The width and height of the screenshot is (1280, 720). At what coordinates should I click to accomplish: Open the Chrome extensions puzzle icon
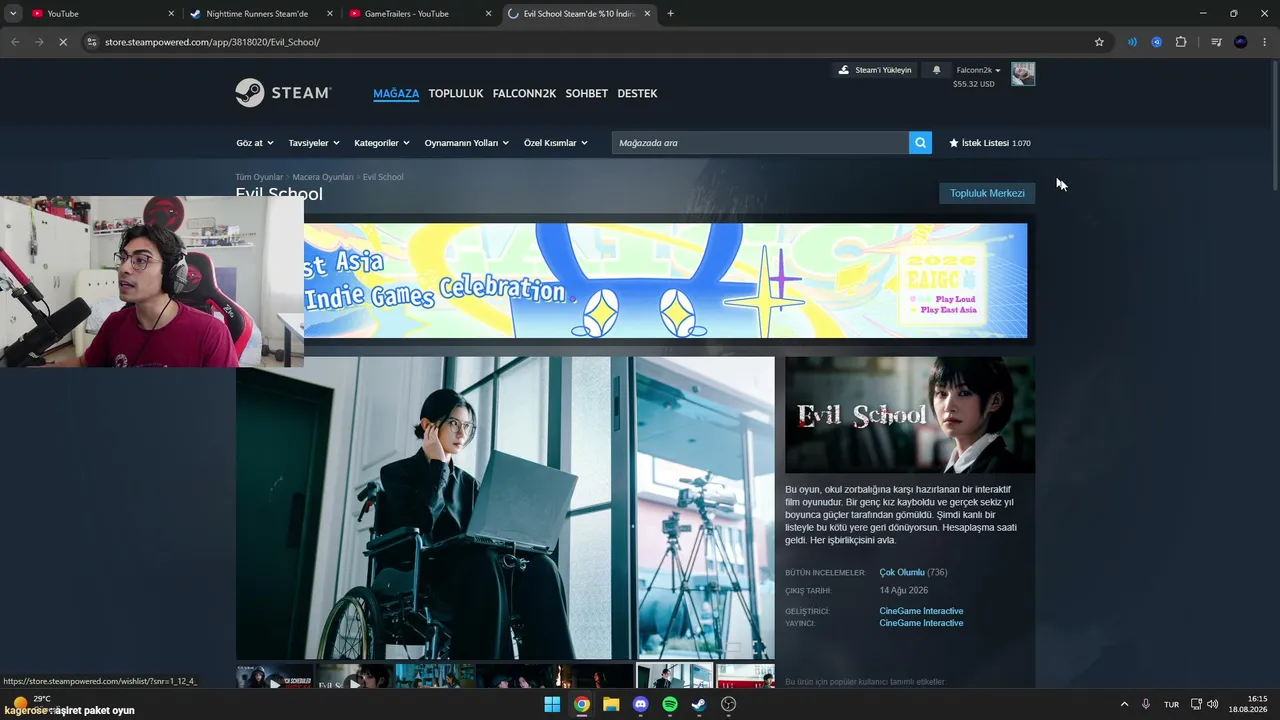(1181, 42)
